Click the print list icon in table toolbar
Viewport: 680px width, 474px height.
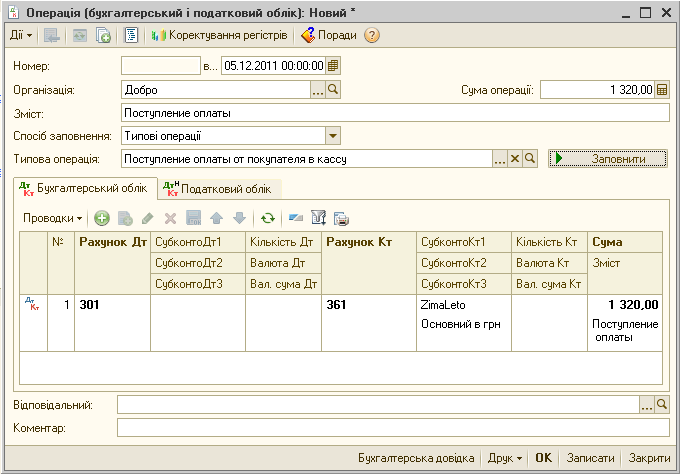(x=342, y=218)
